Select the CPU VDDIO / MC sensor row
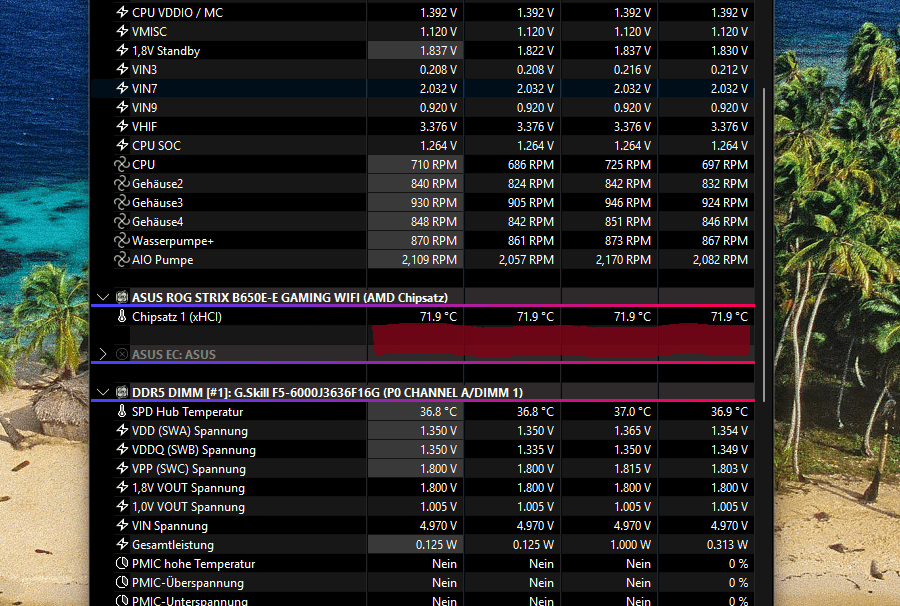This screenshot has width=900, height=606. (x=422, y=12)
